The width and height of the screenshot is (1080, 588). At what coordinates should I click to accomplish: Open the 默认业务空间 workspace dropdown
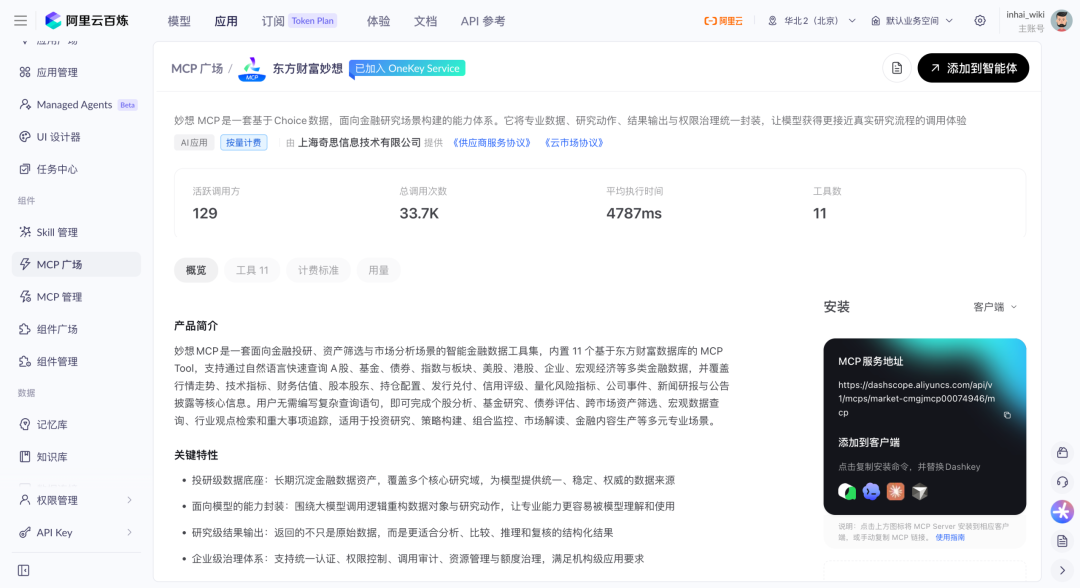912,21
